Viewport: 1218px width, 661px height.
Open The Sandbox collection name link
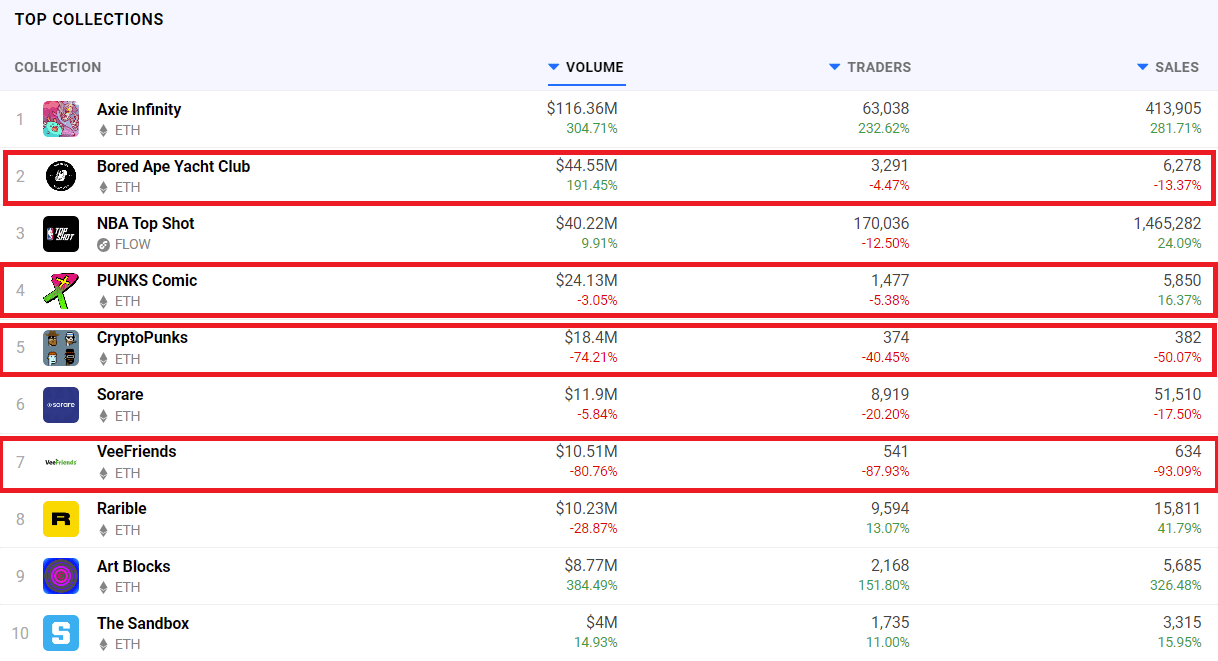[143, 623]
